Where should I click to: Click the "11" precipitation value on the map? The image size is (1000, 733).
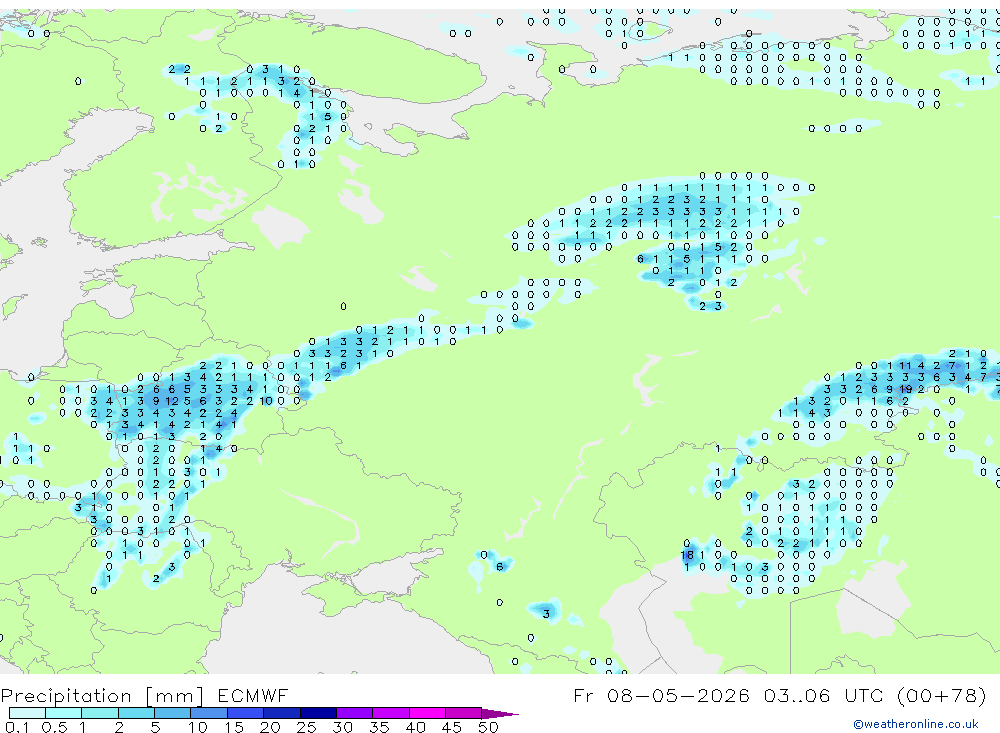pos(906,366)
